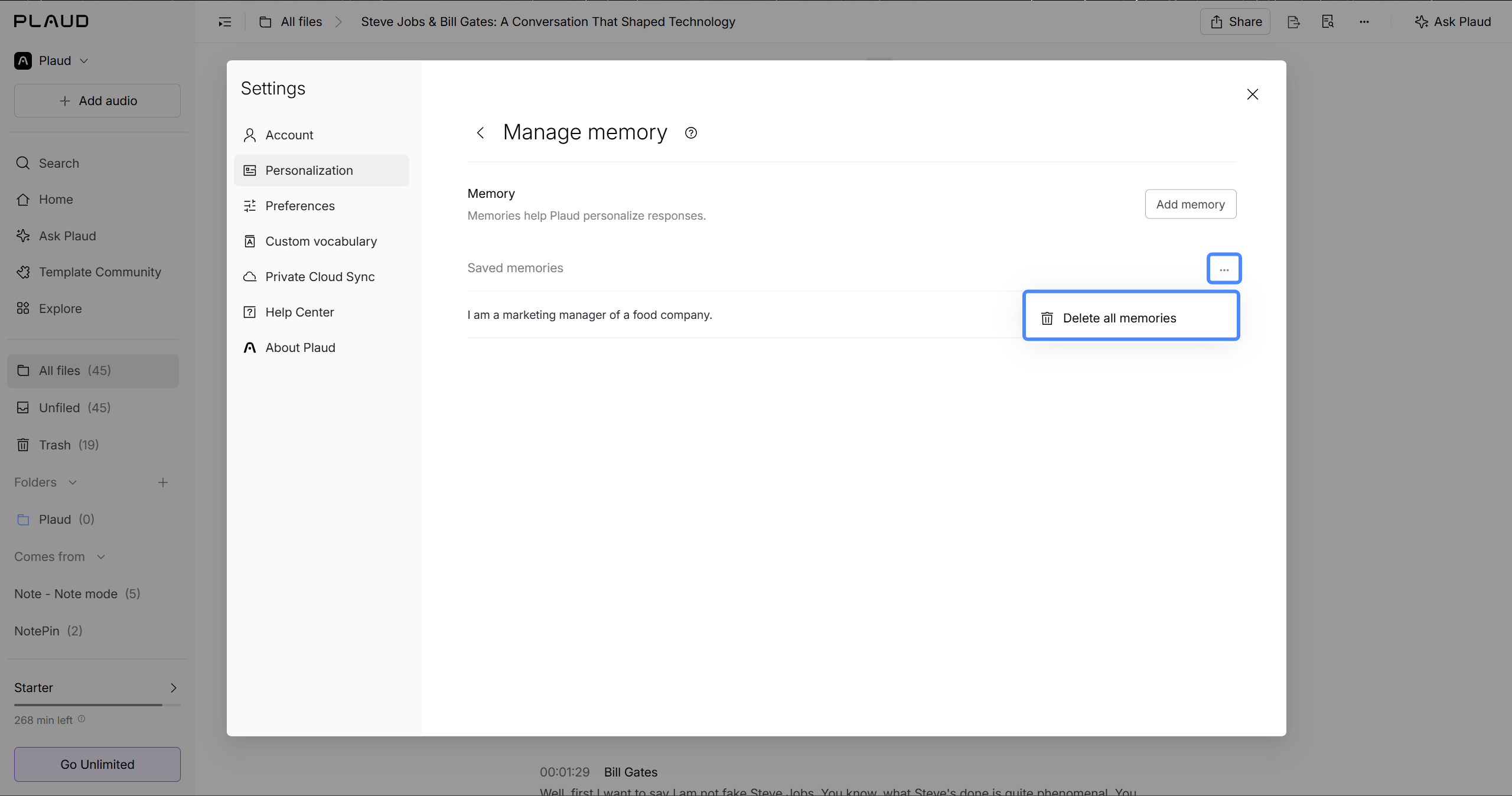Screen dimensions: 1512x796
Task: Open the Plaud (0) folder
Action: [x=93, y=520]
